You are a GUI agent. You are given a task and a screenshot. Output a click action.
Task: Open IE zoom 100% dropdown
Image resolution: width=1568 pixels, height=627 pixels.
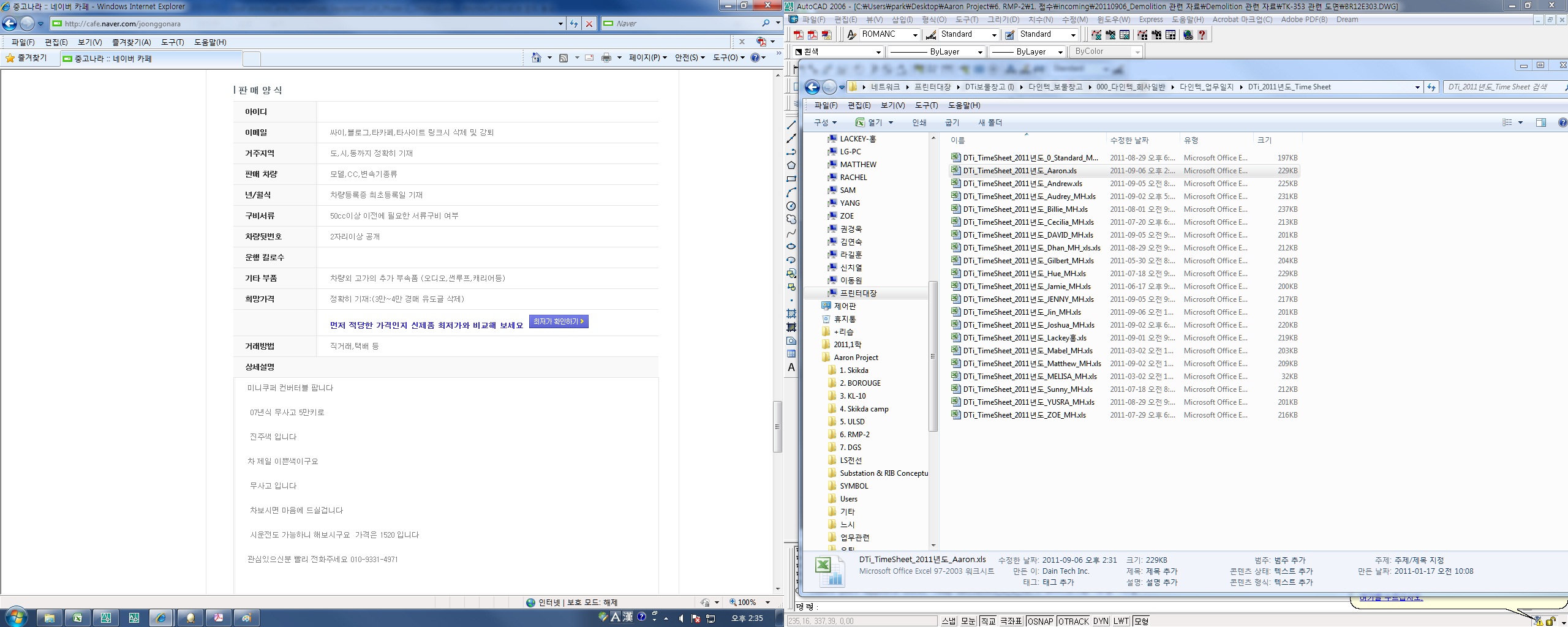click(767, 603)
